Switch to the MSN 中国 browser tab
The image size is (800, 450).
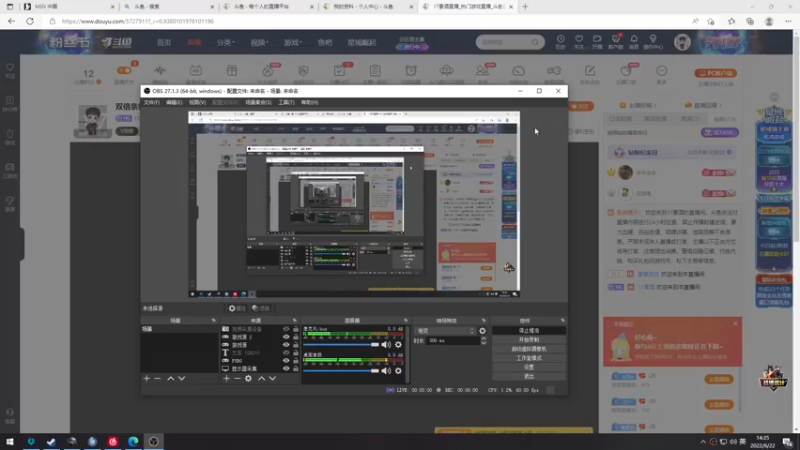pyautogui.click(x=69, y=7)
